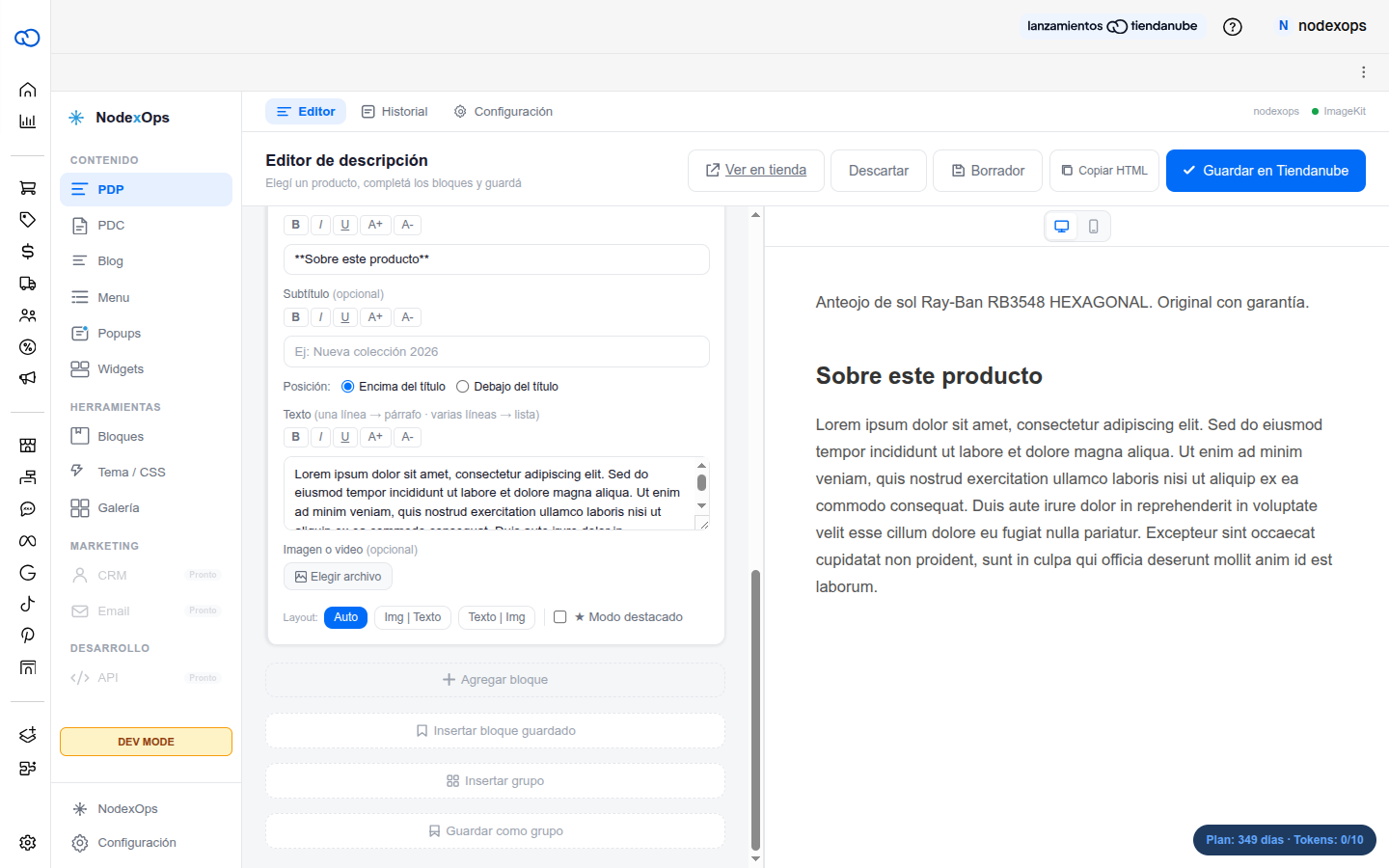1389x868 pixels.
Task: Click the Tiendanube cloud logo
Action: click(27, 38)
